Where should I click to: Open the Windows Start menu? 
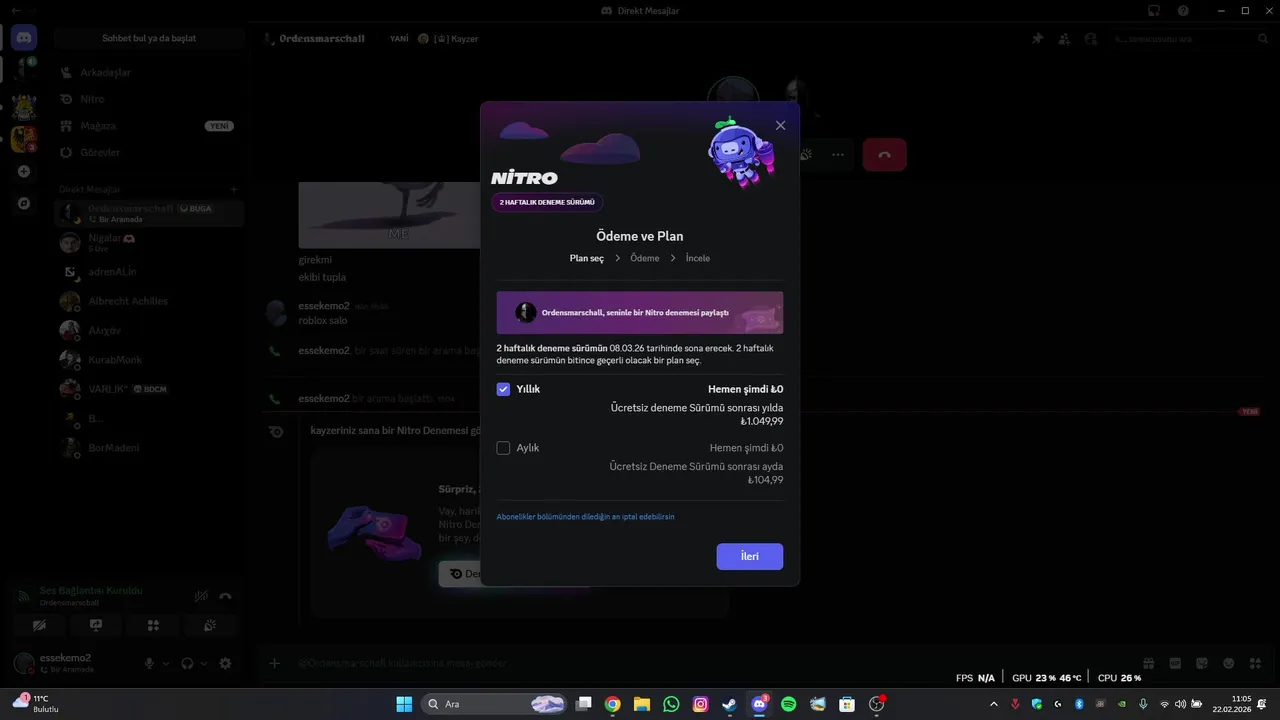(x=404, y=704)
